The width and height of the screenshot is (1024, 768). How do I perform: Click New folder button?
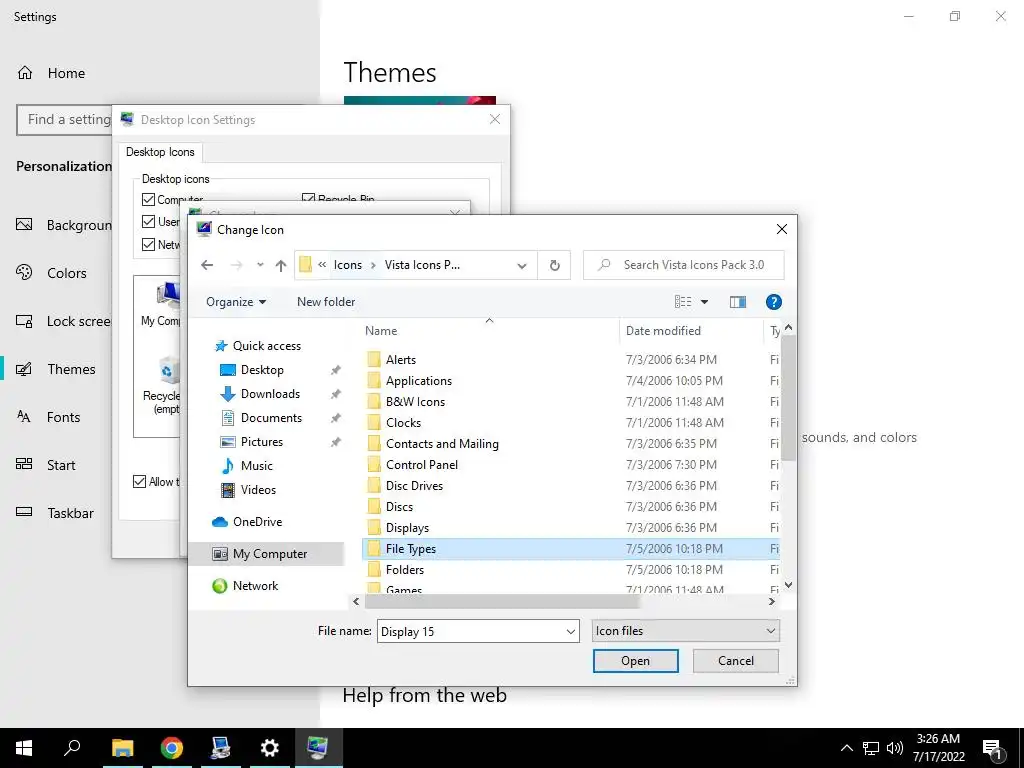click(x=326, y=302)
